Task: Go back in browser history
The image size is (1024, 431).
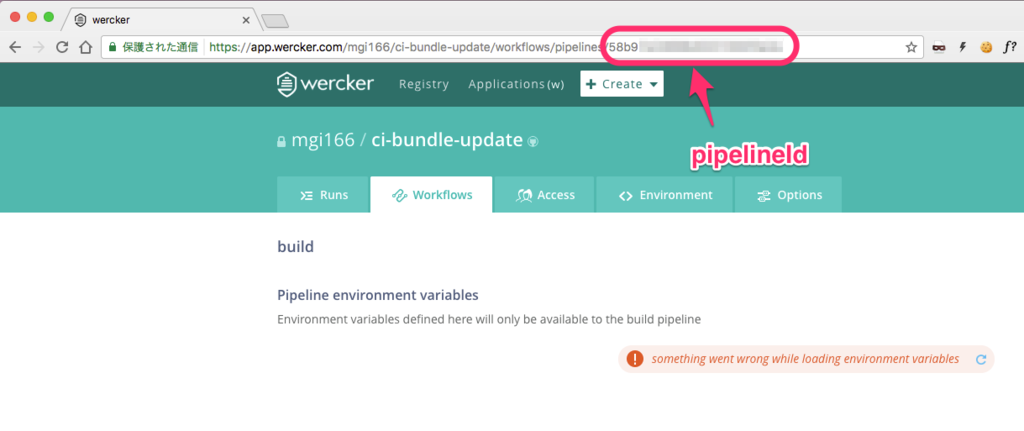Action: 15,47
